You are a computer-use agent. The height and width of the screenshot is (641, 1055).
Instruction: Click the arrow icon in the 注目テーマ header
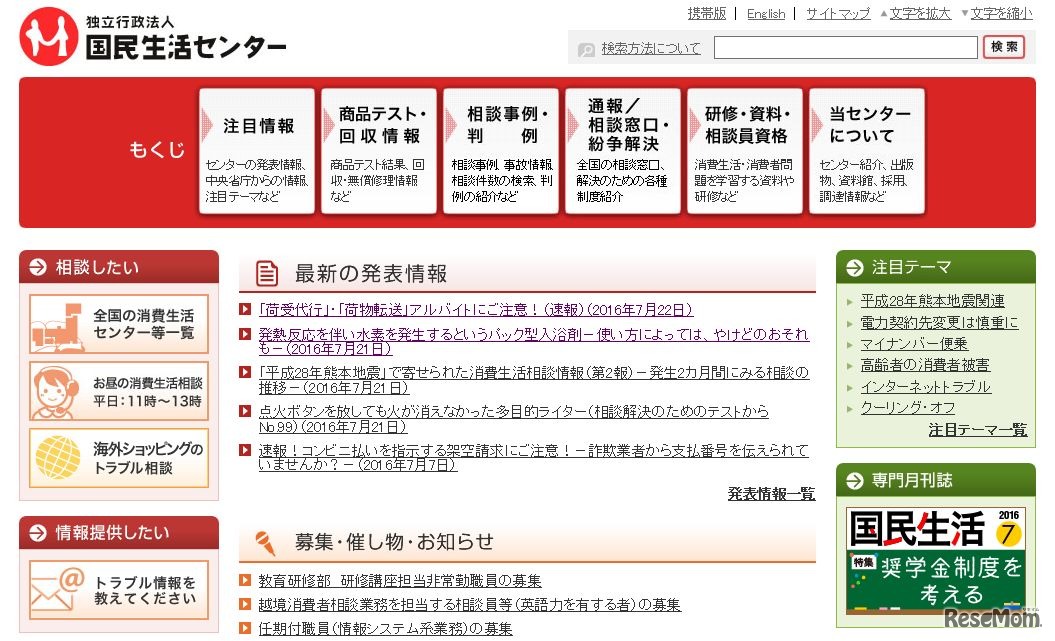click(853, 267)
